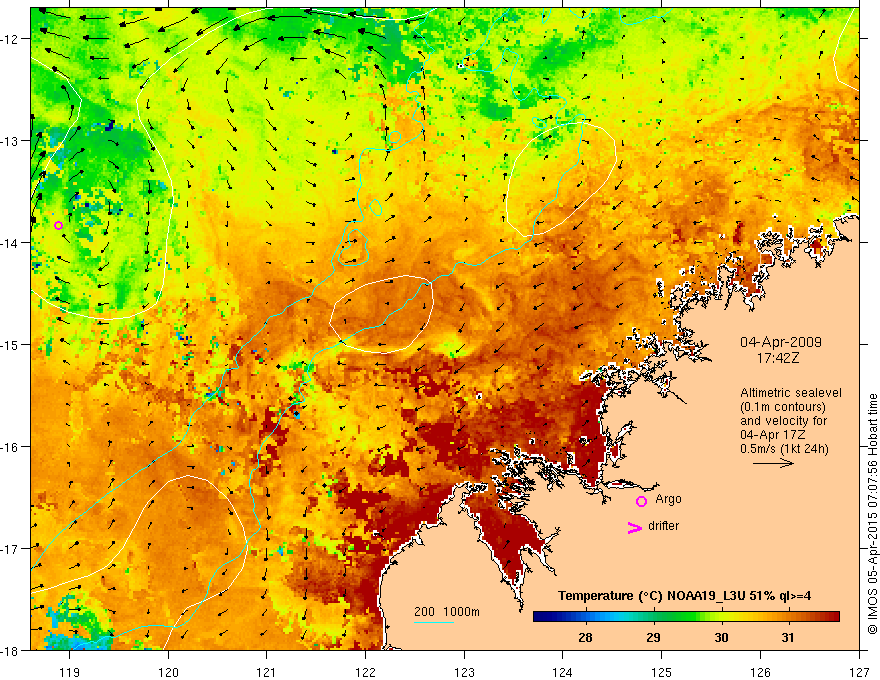The image size is (880, 680).
Task: Click the Argo circle symbol in legend
Action: point(641,501)
